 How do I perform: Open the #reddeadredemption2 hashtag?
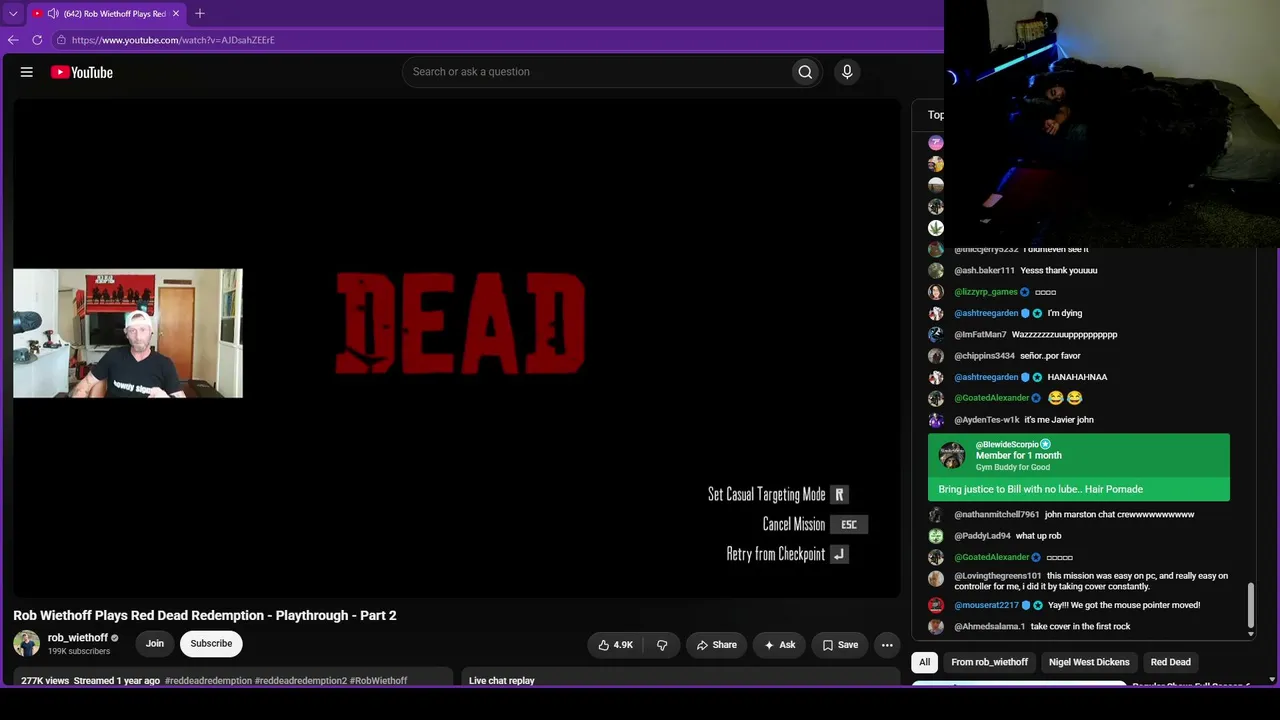click(x=301, y=681)
